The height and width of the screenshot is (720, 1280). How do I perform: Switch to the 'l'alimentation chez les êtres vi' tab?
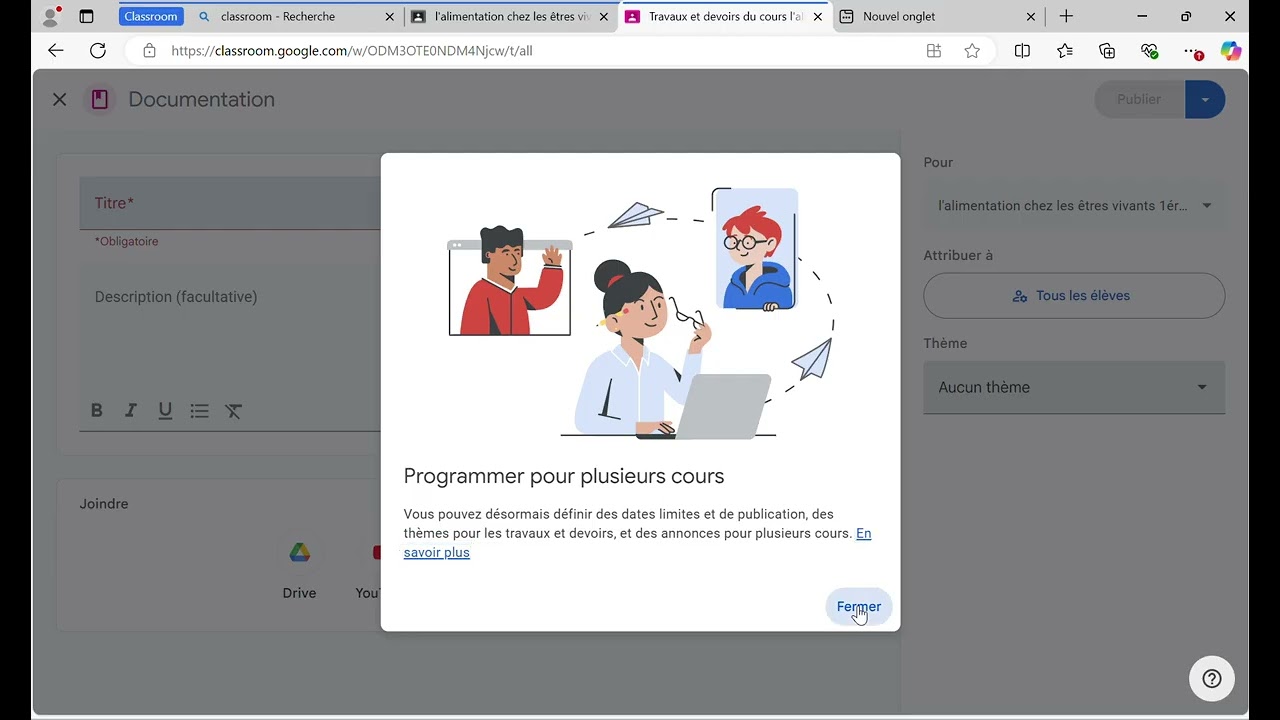tap(512, 16)
